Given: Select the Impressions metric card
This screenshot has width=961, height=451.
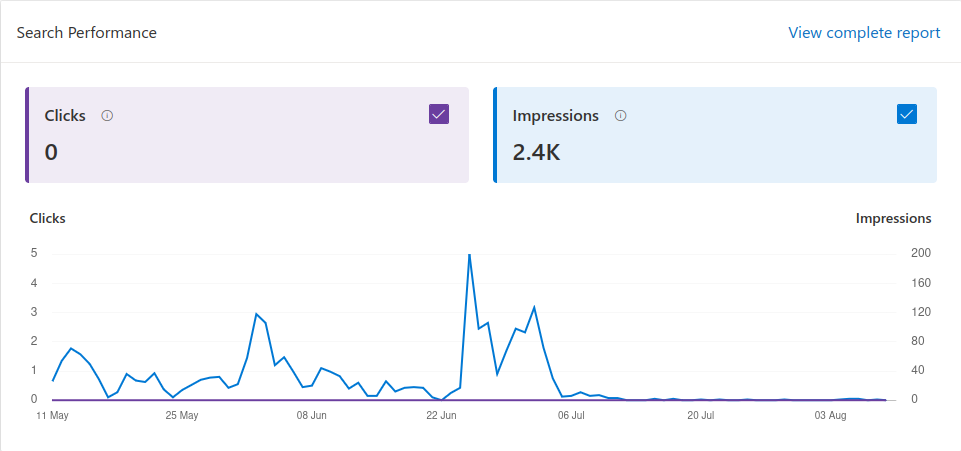Looking at the screenshot, I should tap(715, 135).
